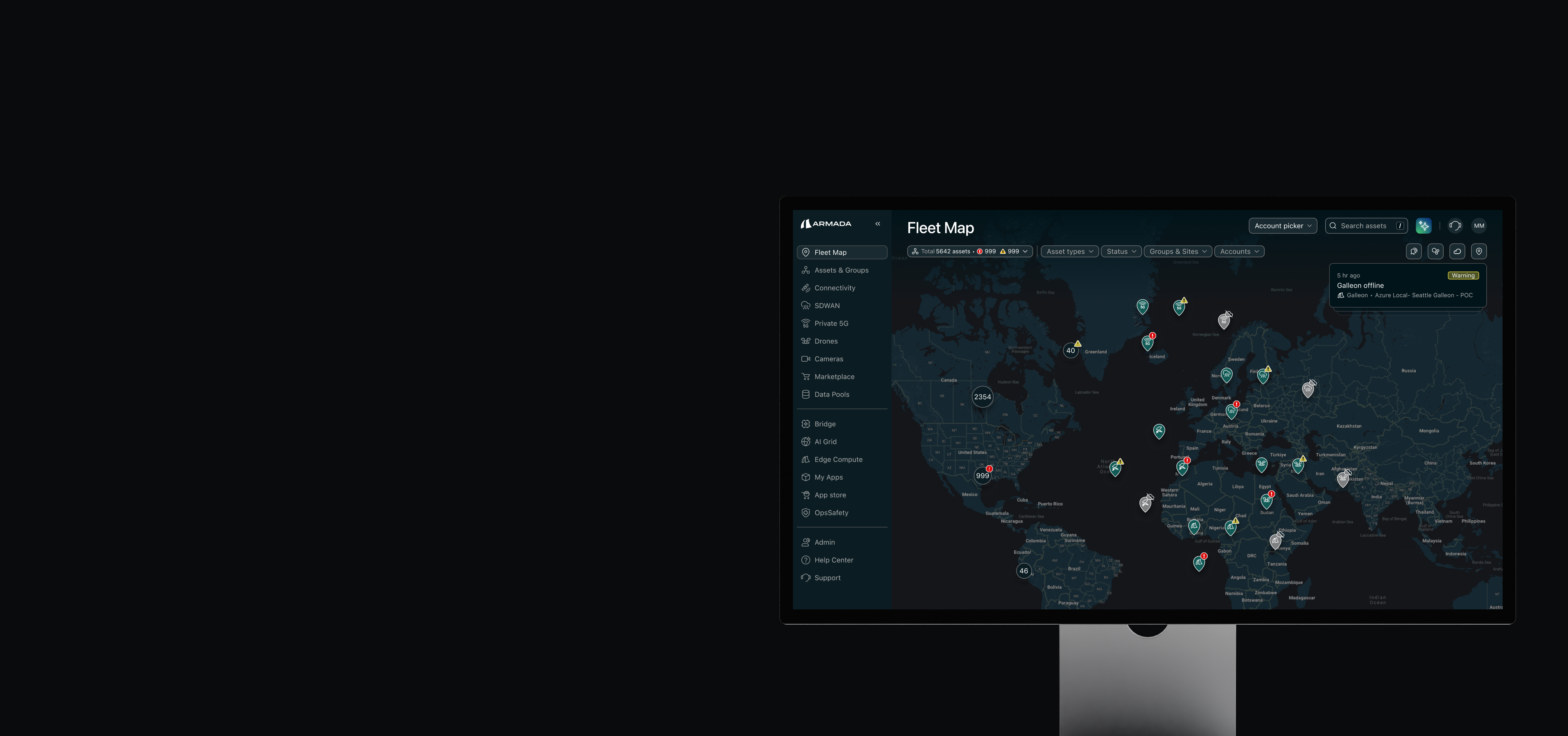The height and width of the screenshot is (736, 1568).
Task: Select Fleet Map in the sidebar
Action: click(842, 253)
